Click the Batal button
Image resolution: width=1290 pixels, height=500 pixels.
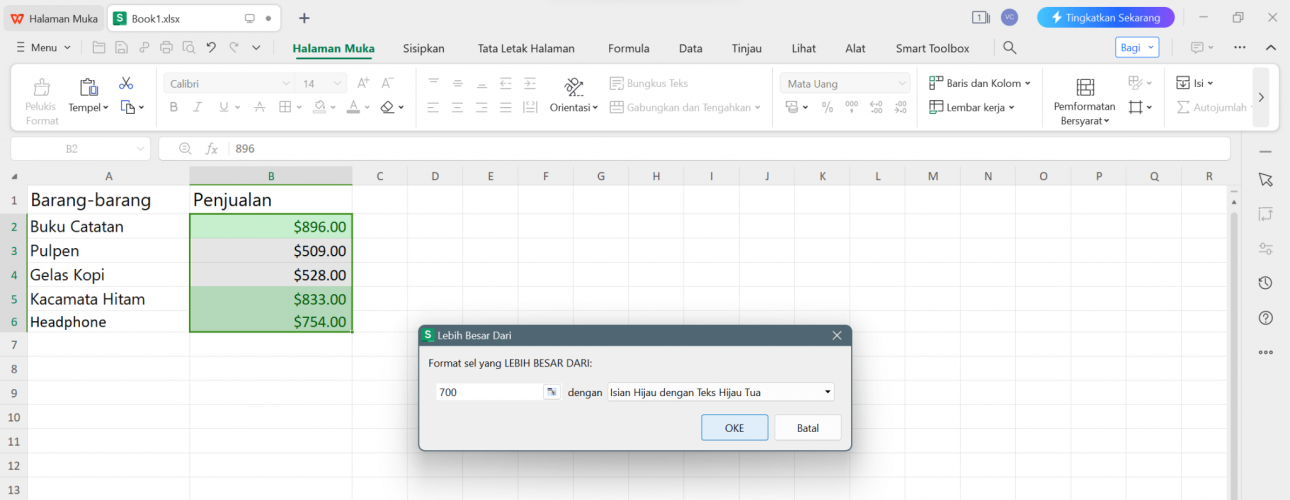point(808,427)
